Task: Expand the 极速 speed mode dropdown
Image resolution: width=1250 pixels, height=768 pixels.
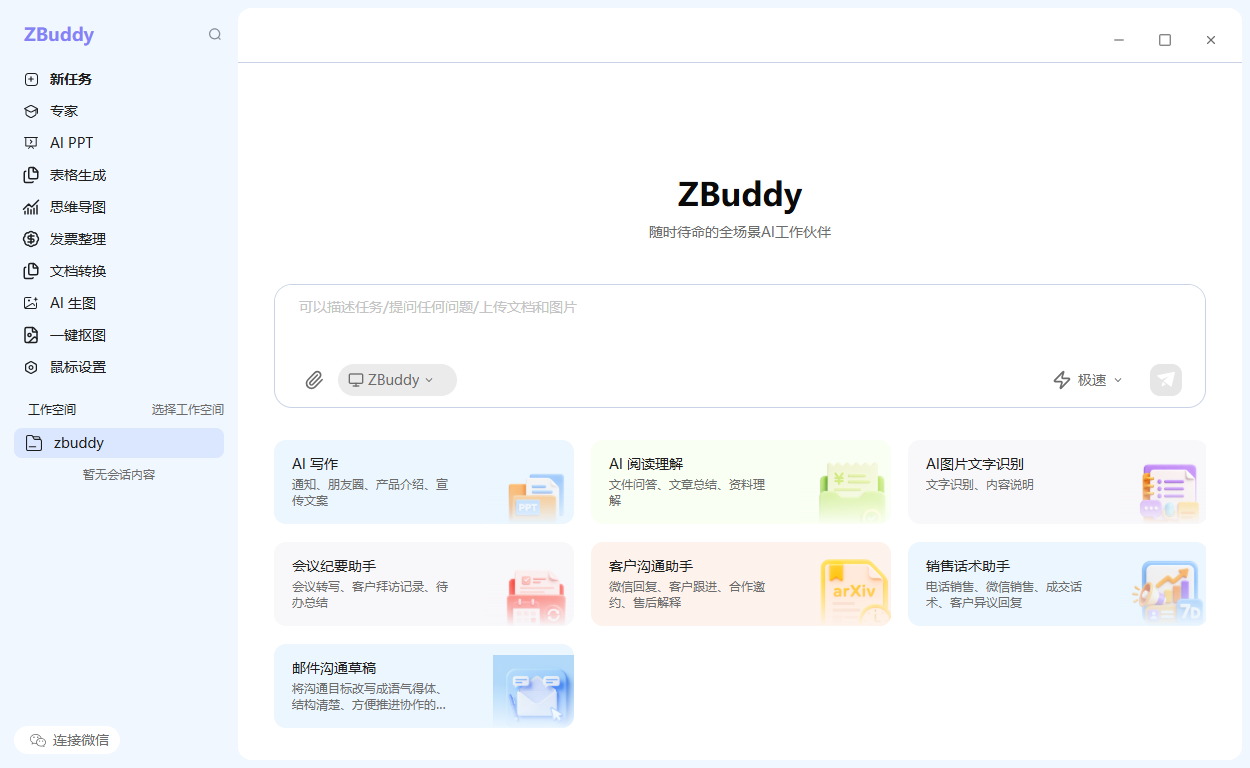Action: (1118, 380)
